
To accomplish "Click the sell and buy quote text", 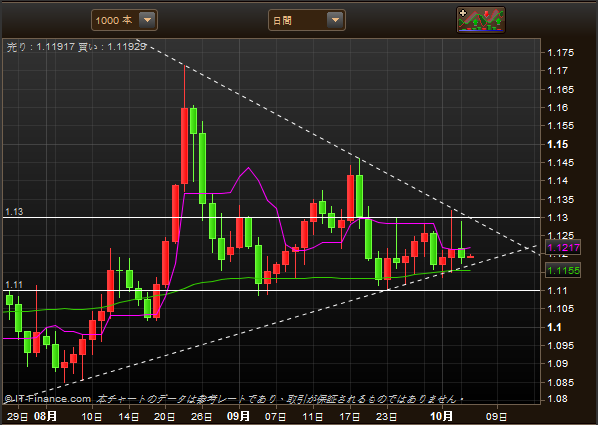I will pyautogui.click(x=76, y=47).
